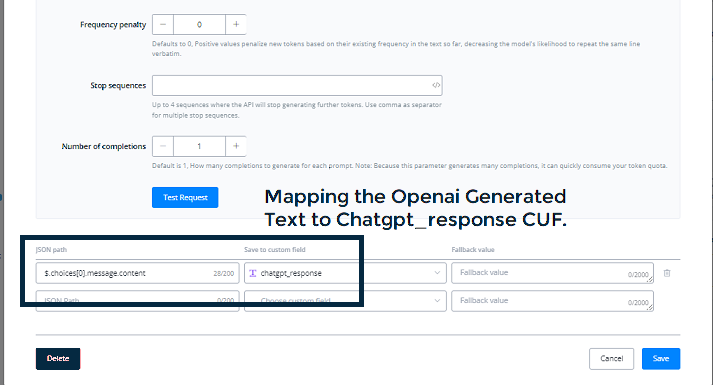This screenshot has width=713, height=385.
Task: Click the first row Fallback value field
Action: click(x=552, y=273)
